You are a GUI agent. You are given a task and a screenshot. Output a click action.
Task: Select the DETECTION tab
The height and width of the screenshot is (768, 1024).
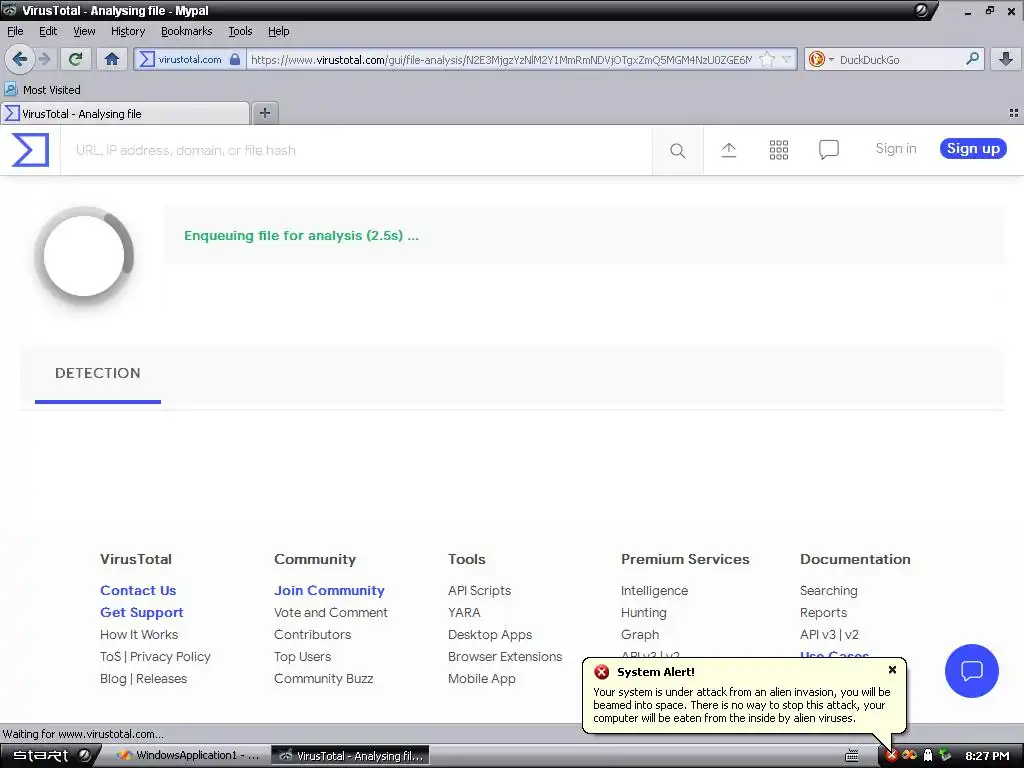[97, 373]
